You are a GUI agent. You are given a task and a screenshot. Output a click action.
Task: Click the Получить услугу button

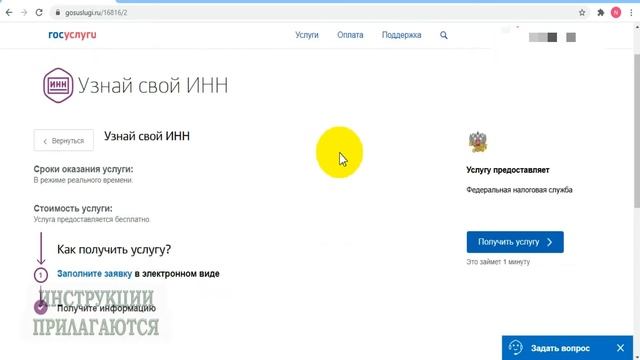(x=515, y=242)
